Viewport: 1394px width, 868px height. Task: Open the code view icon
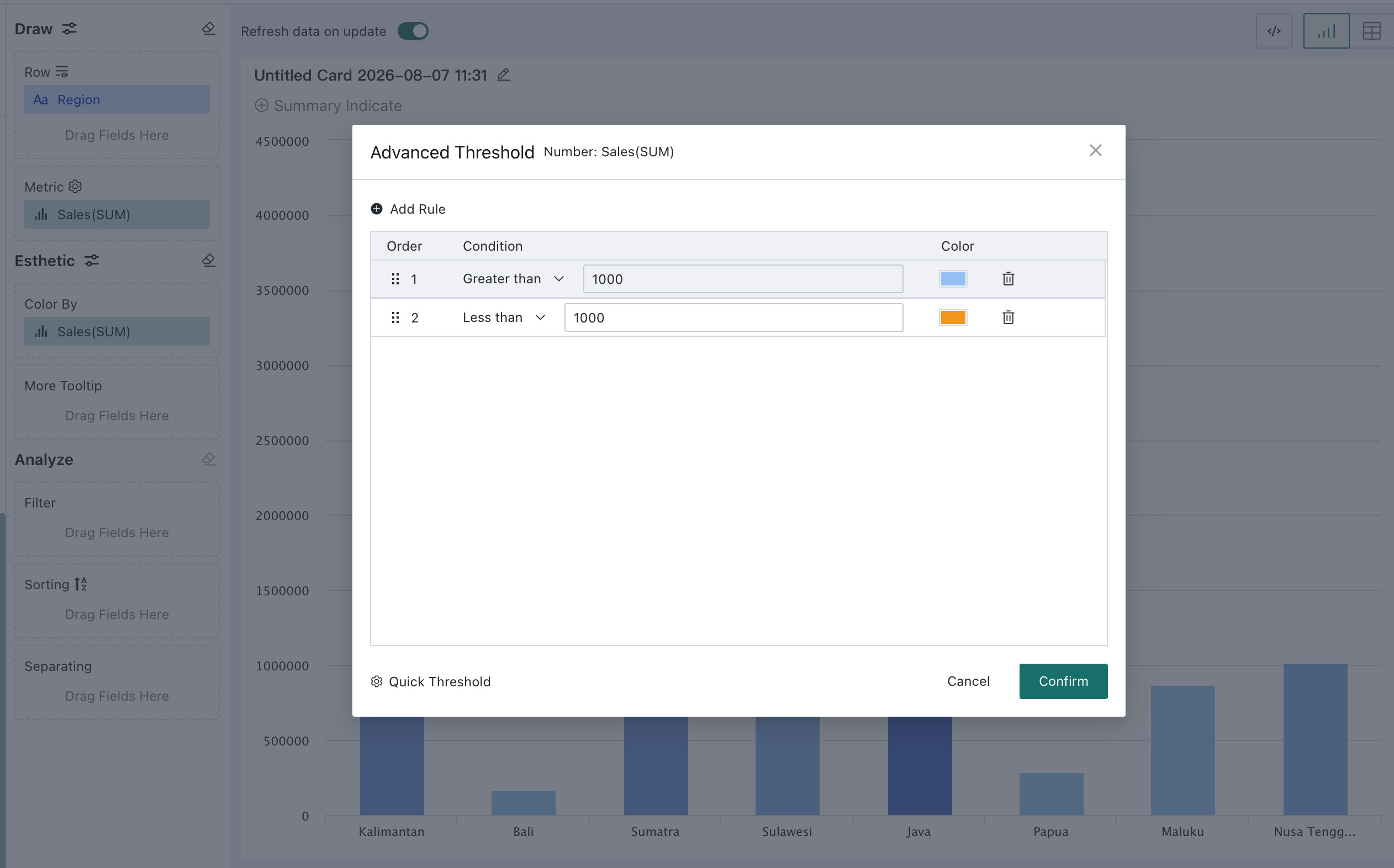(1274, 31)
